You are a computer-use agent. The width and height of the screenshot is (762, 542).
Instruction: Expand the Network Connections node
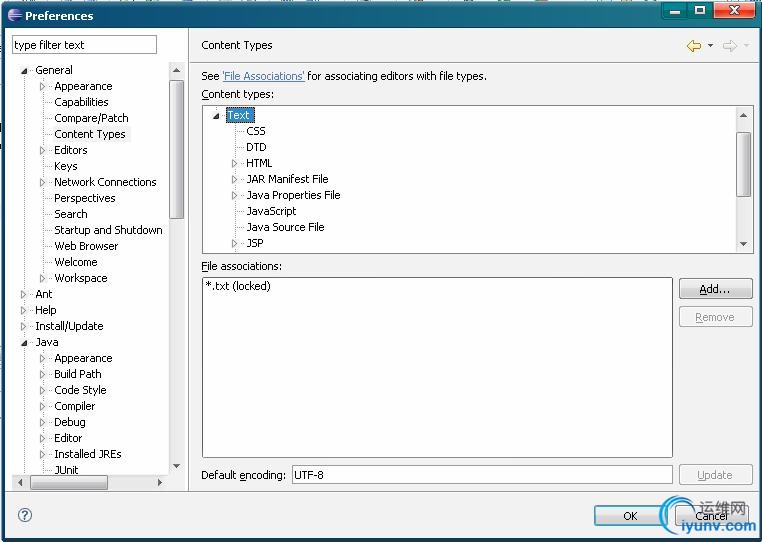[42, 183]
